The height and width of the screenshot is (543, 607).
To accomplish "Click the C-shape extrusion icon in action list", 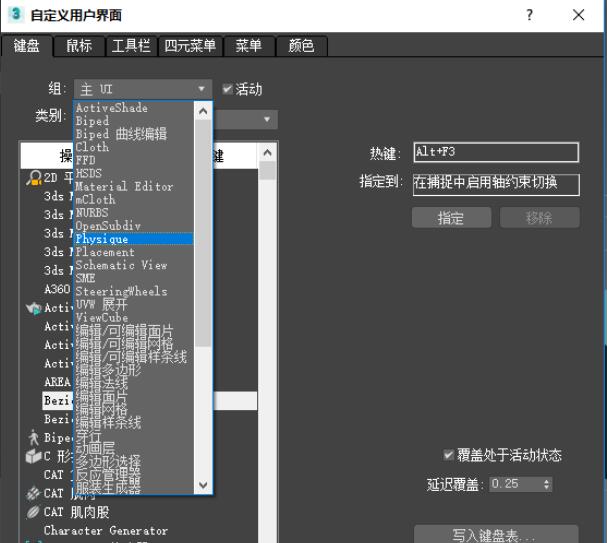I will tap(34, 456).
